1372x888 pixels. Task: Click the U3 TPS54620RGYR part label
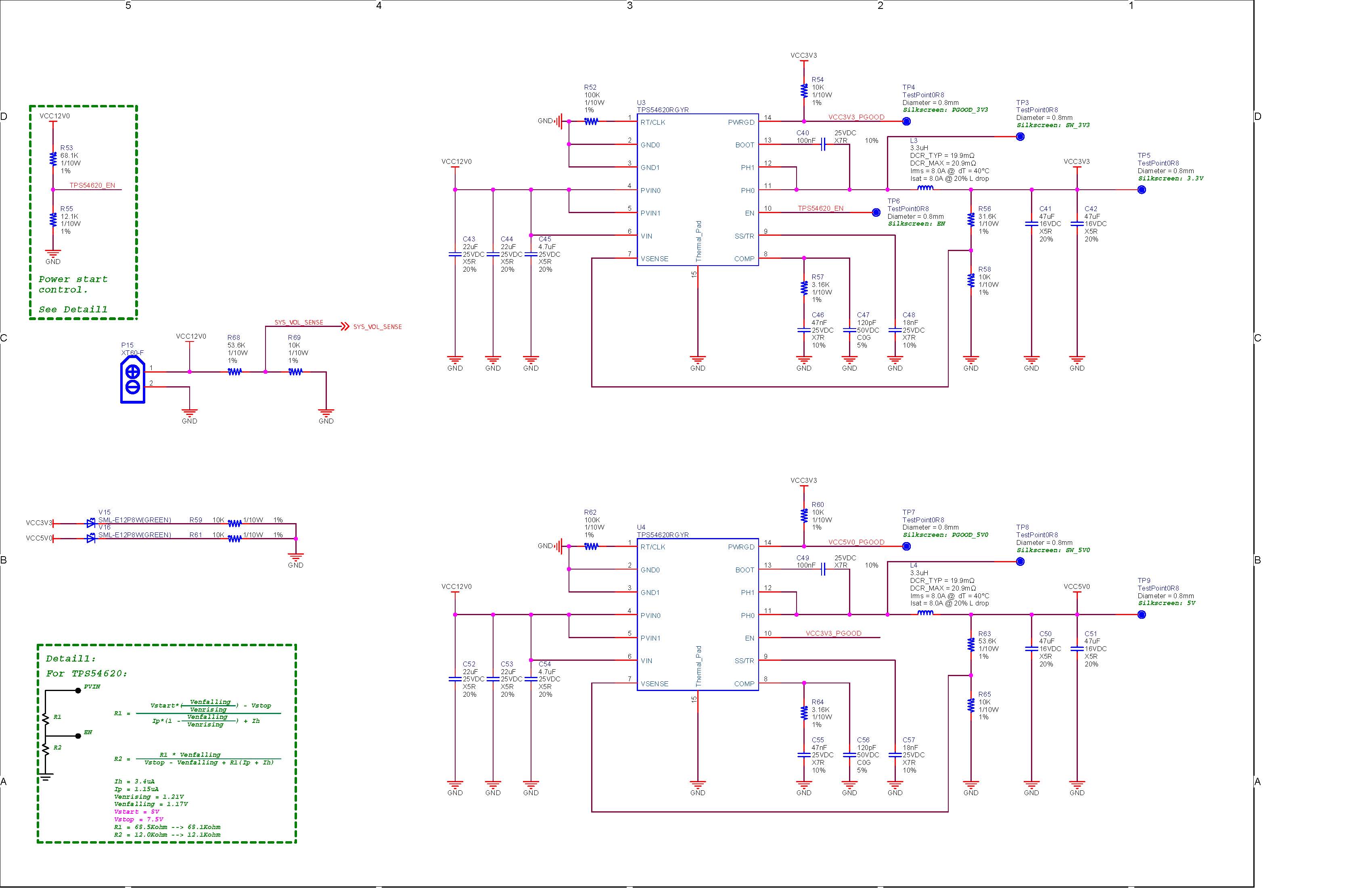point(662,109)
